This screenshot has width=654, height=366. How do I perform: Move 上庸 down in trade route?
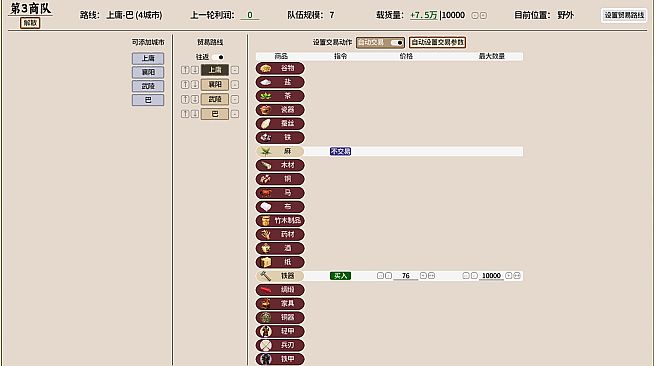pos(195,70)
